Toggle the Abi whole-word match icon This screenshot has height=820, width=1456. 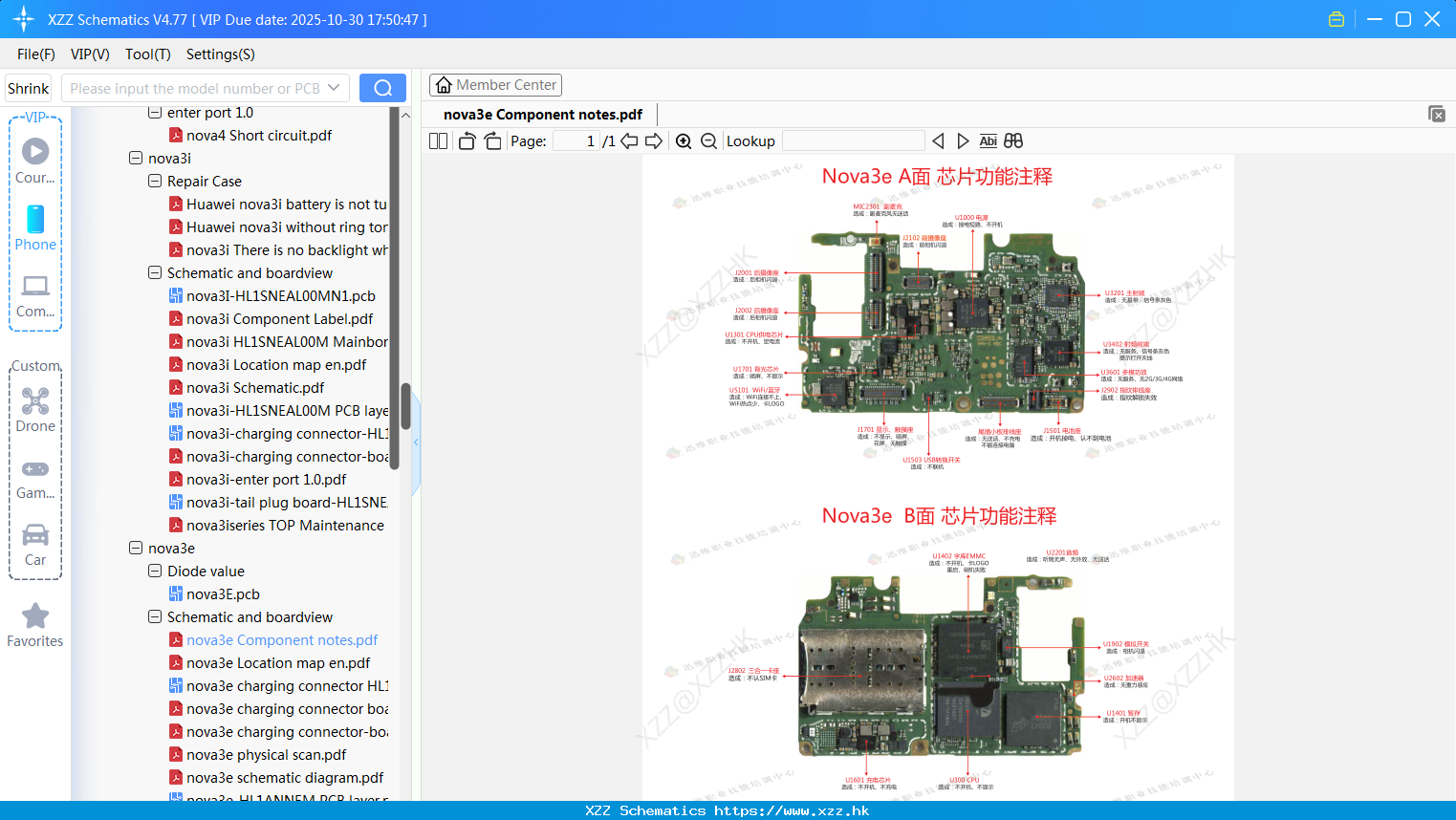[988, 141]
